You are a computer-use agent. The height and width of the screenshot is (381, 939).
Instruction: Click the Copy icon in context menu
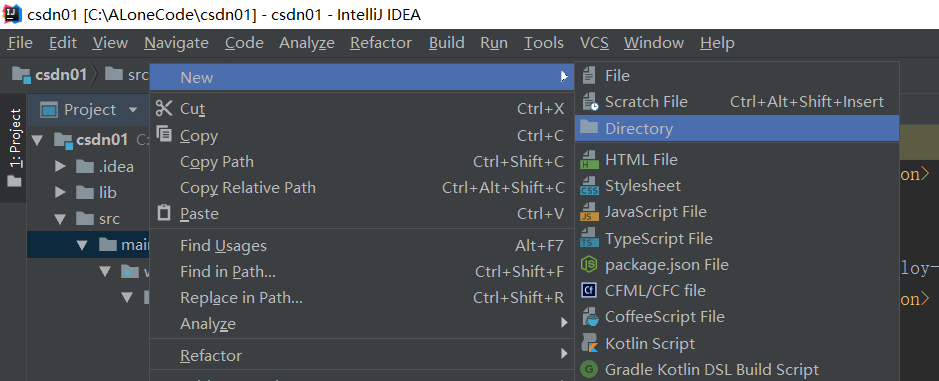pos(163,134)
